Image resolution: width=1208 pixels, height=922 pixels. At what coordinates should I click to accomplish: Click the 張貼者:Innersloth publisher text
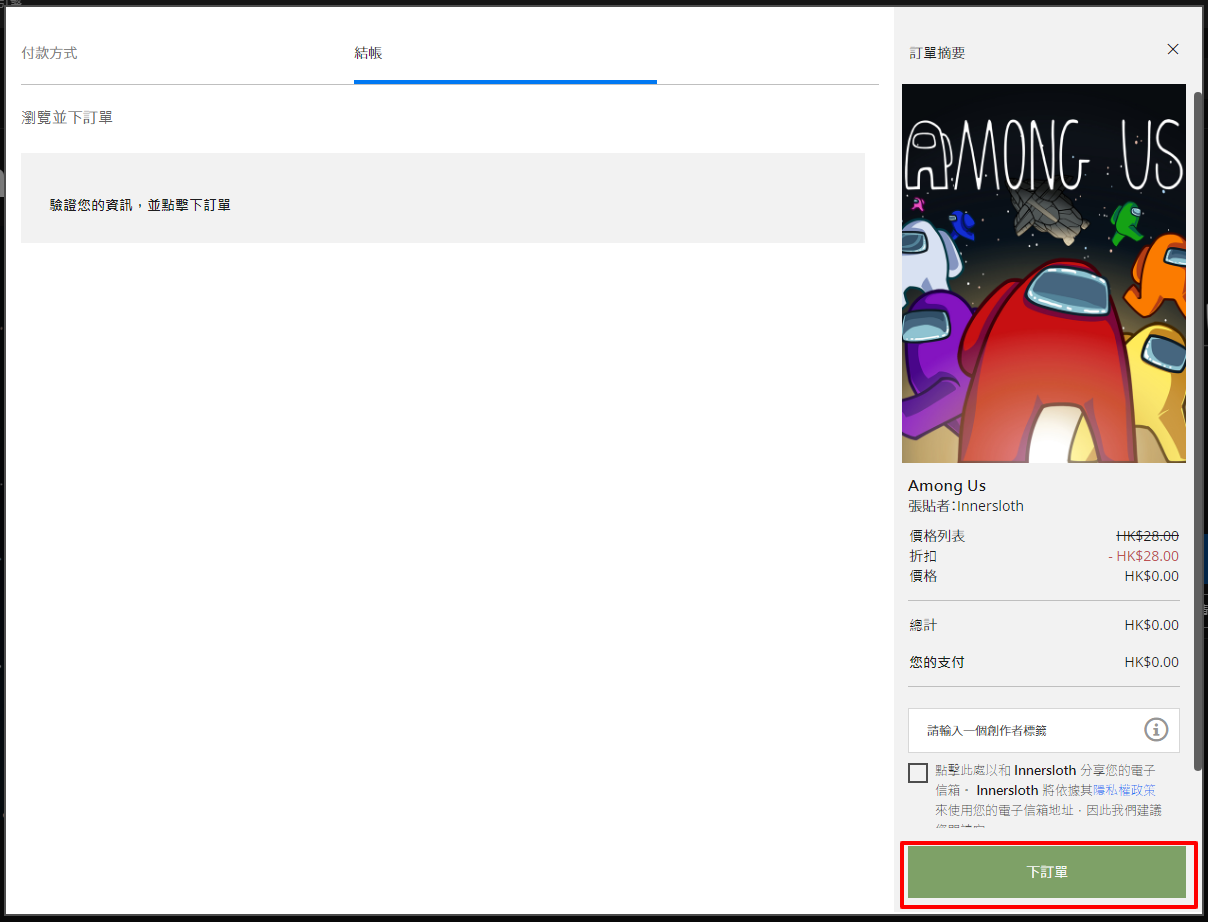coord(966,506)
